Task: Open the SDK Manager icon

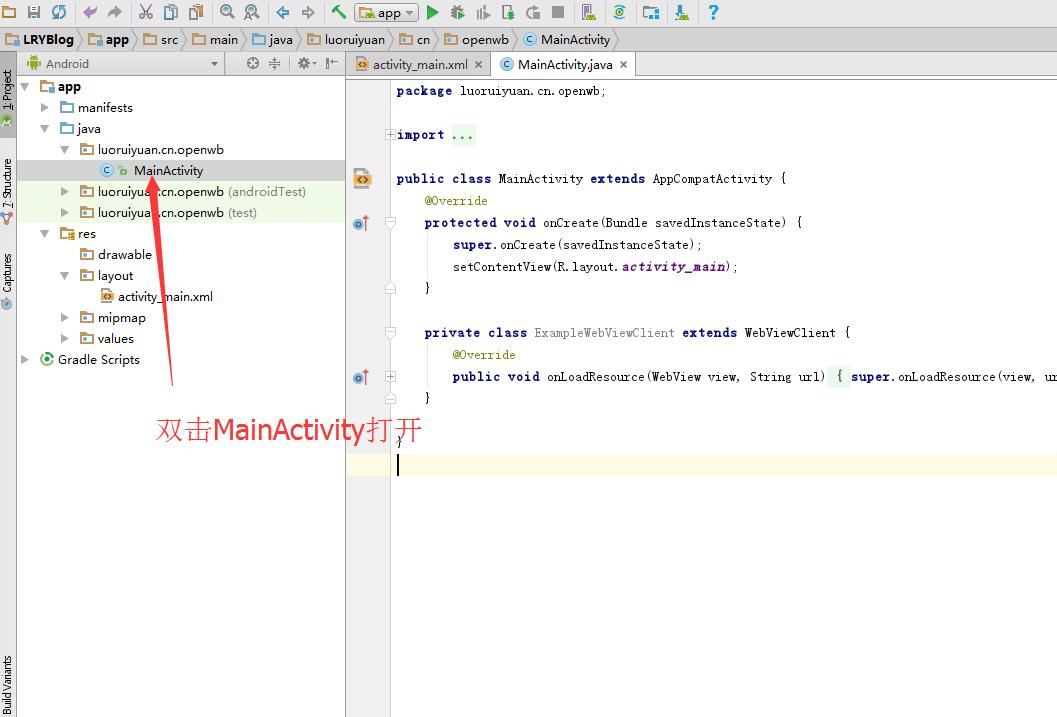Action: (682, 12)
